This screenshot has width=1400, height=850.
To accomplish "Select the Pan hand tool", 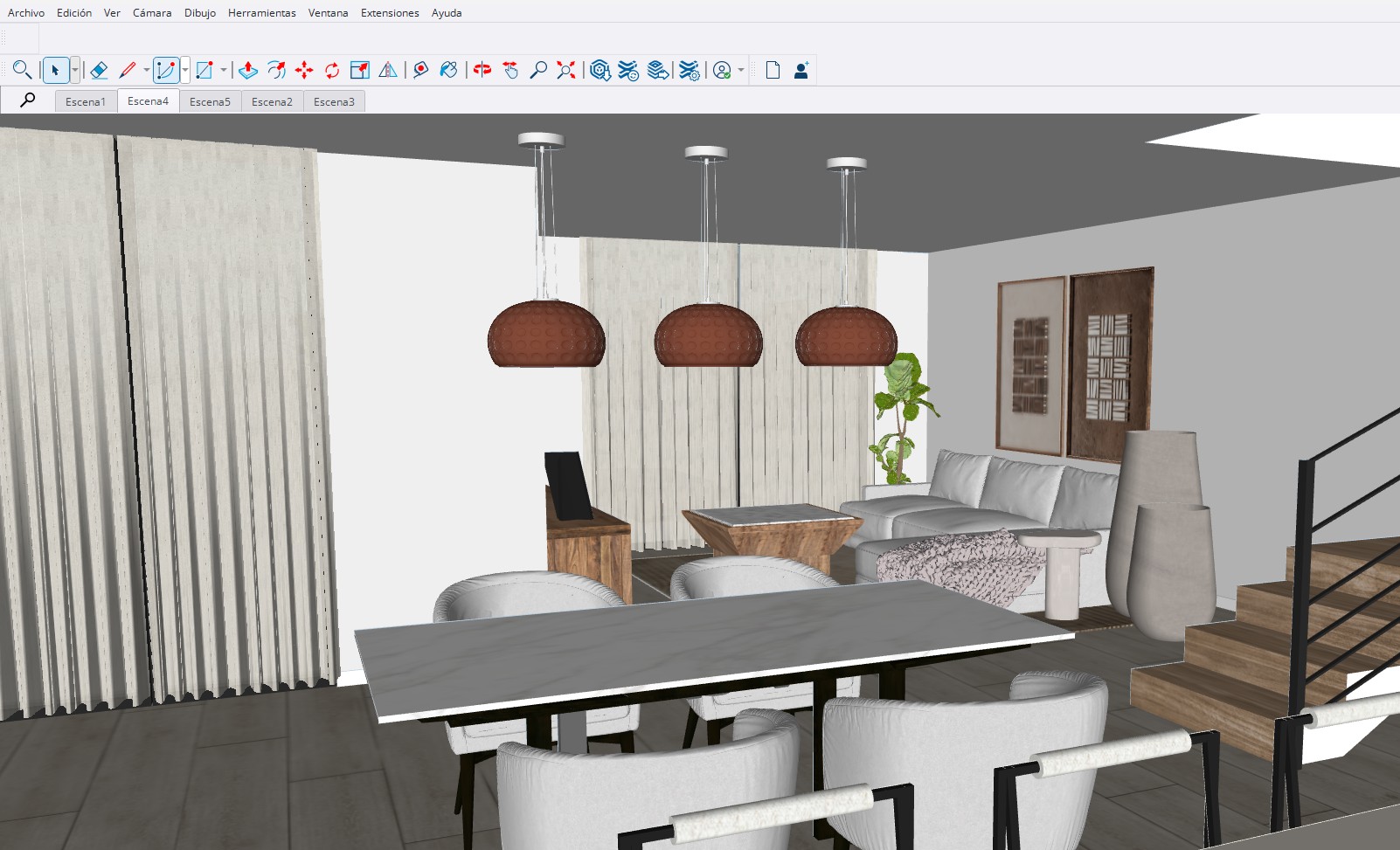I will [x=510, y=70].
